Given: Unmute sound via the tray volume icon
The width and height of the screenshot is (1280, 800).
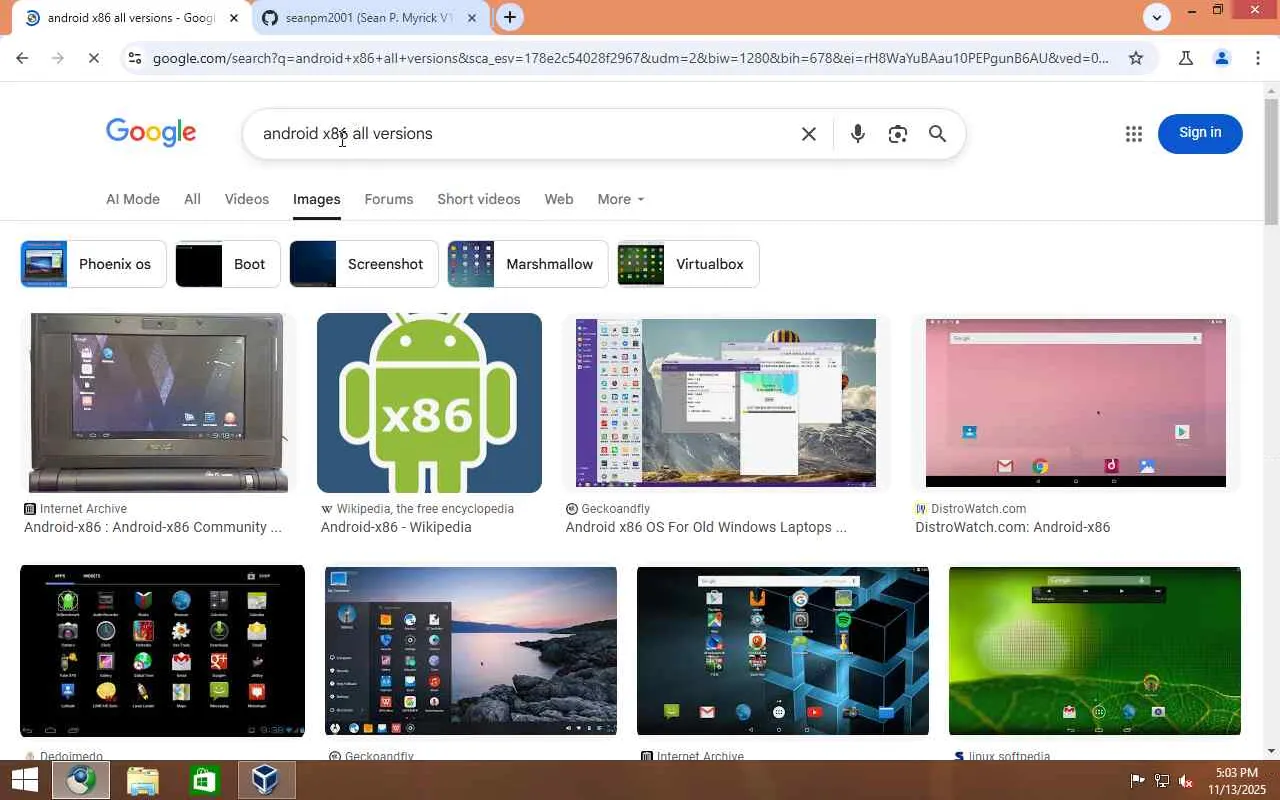Looking at the screenshot, I should pos(1186,781).
